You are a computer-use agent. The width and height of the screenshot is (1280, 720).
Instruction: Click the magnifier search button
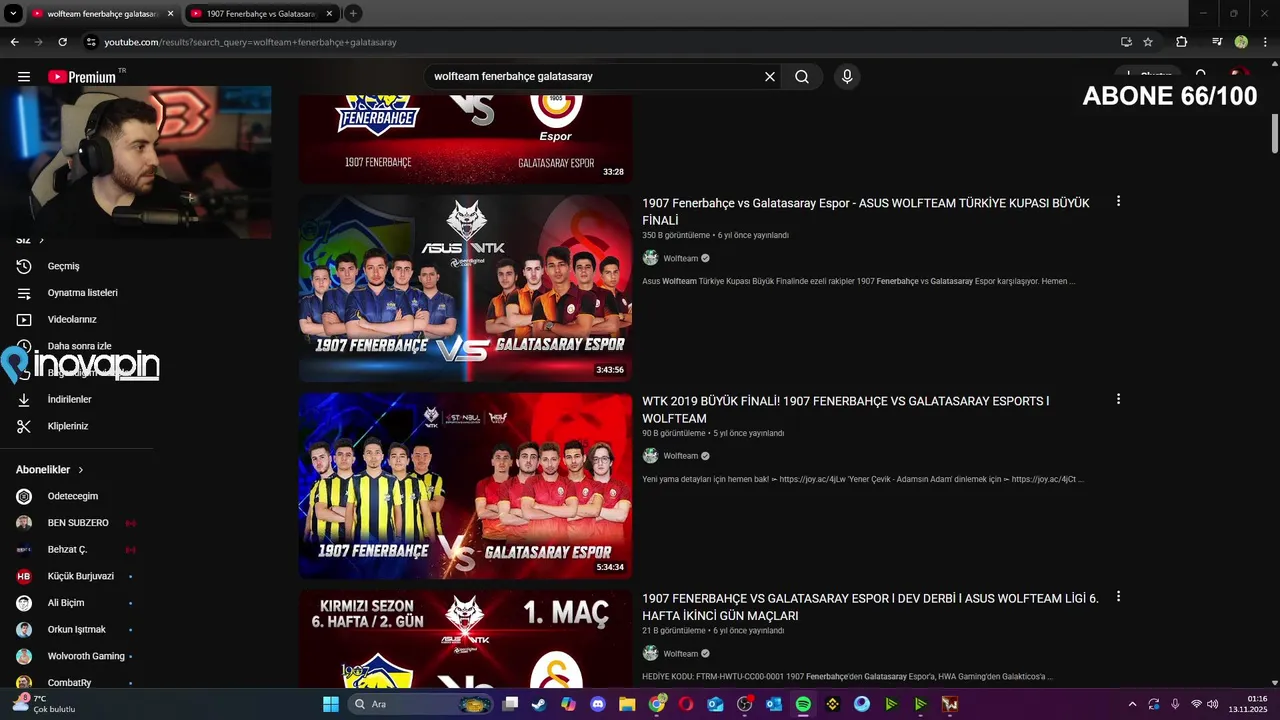(x=802, y=77)
